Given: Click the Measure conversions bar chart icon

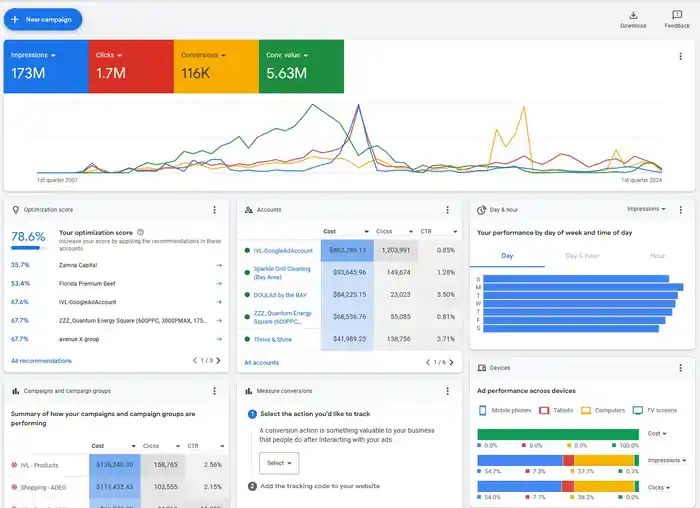Looking at the screenshot, I should tap(249, 391).
